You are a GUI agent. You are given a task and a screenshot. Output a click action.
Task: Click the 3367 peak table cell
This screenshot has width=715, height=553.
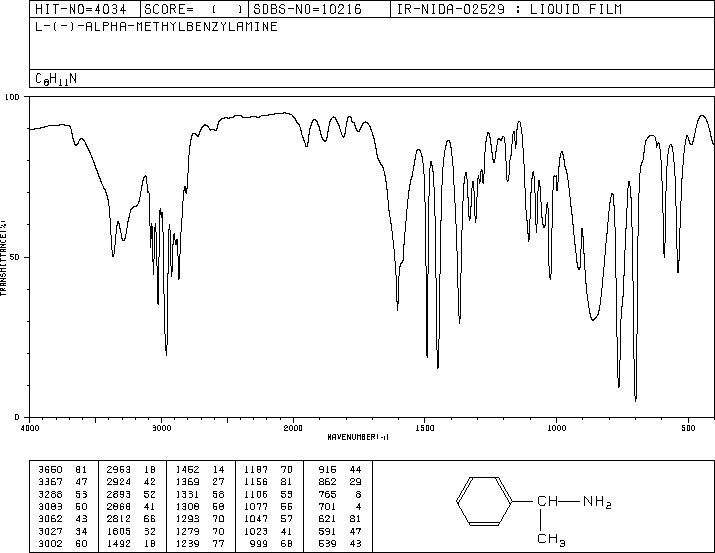(50, 482)
